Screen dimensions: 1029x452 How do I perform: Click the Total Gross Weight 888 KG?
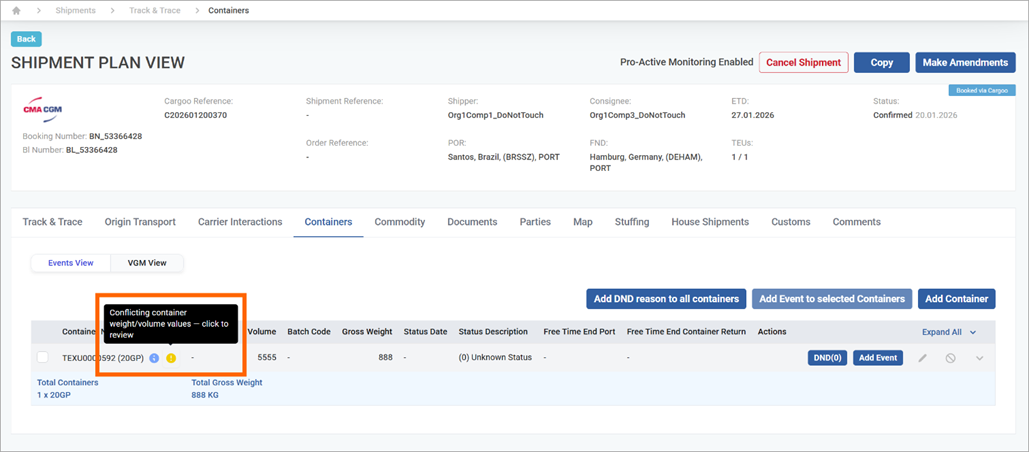click(x=205, y=396)
